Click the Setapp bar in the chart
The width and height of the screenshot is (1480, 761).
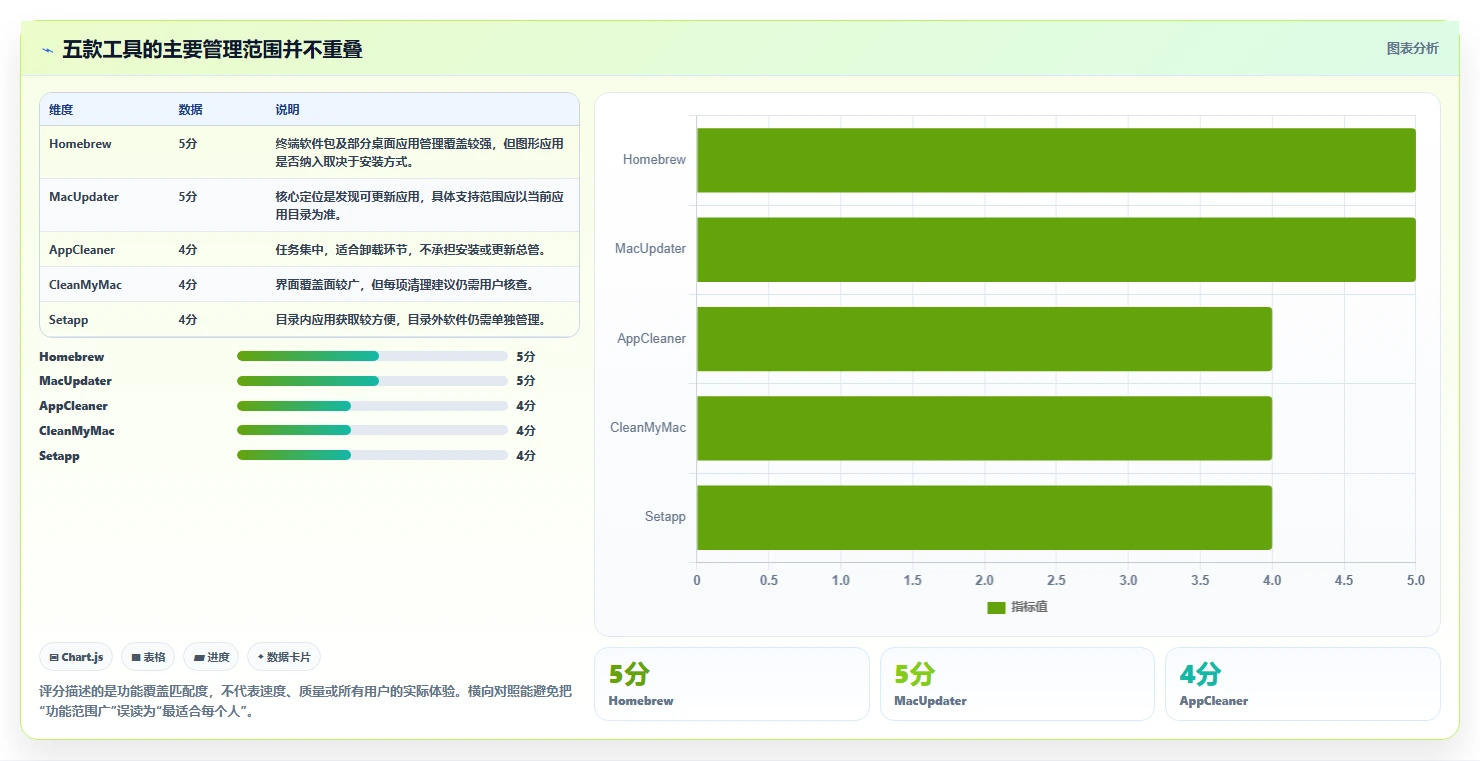(984, 517)
